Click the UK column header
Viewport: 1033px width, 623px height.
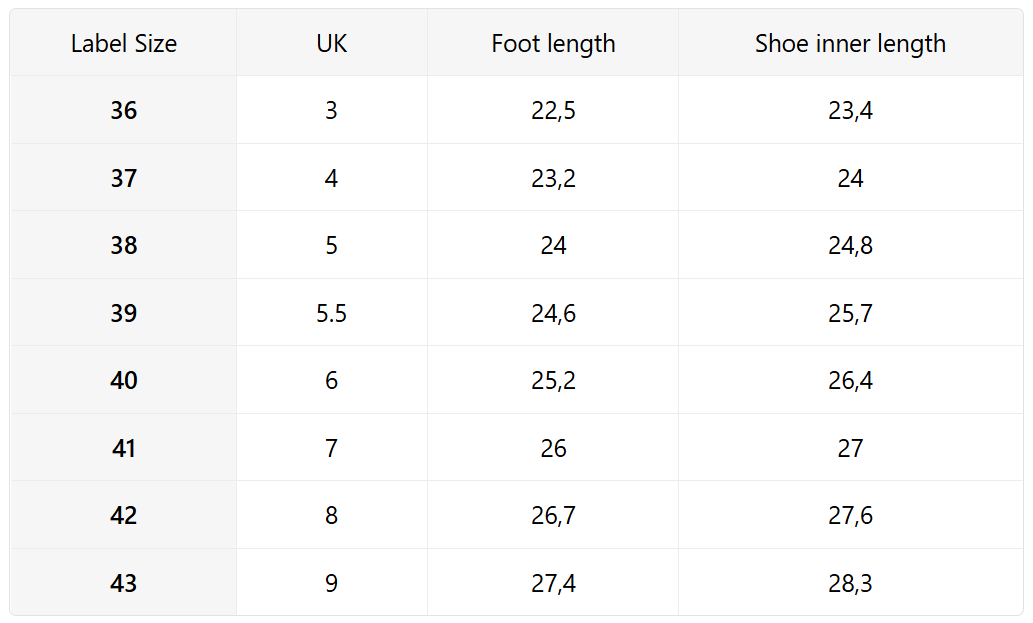coord(331,44)
